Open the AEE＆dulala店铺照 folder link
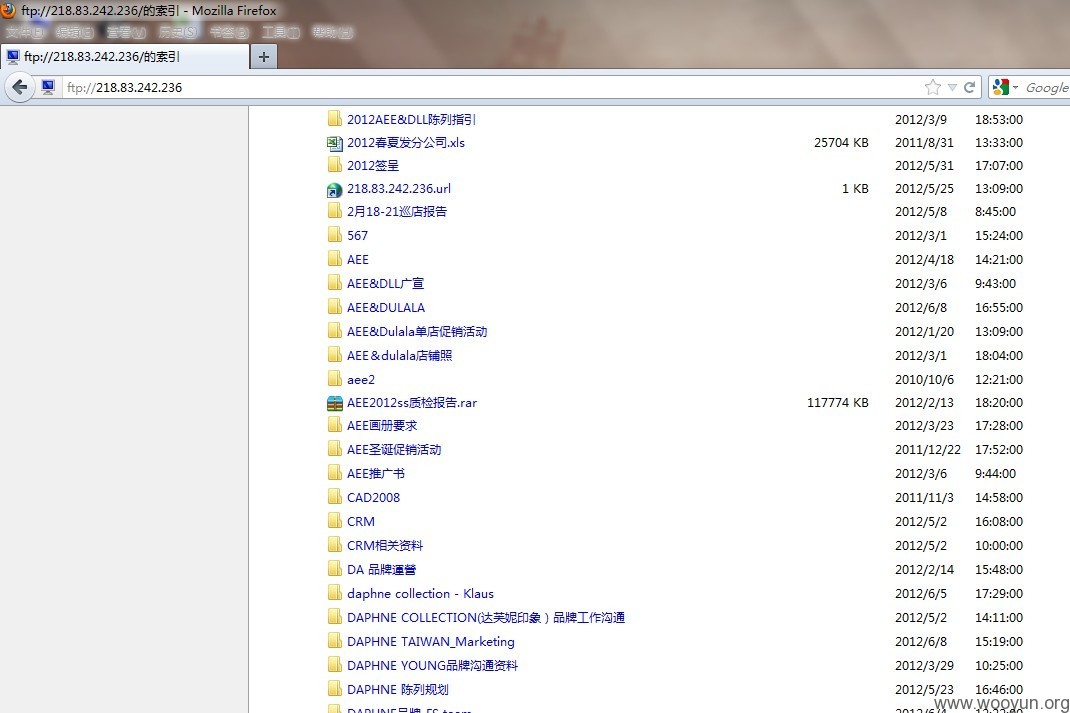Image resolution: width=1070 pixels, height=713 pixels. (x=399, y=355)
